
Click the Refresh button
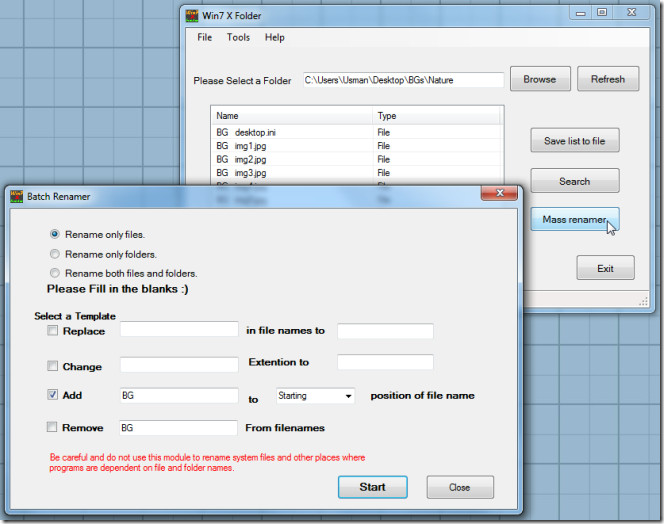(x=608, y=79)
